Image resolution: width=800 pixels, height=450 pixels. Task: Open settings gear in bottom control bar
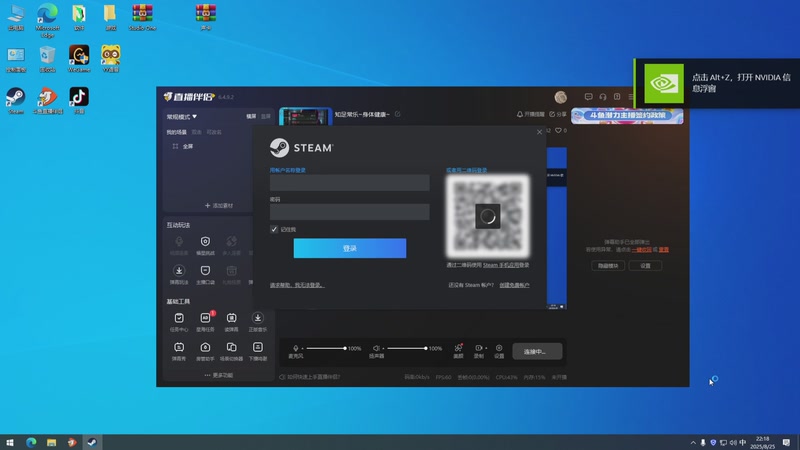tap(499, 351)
